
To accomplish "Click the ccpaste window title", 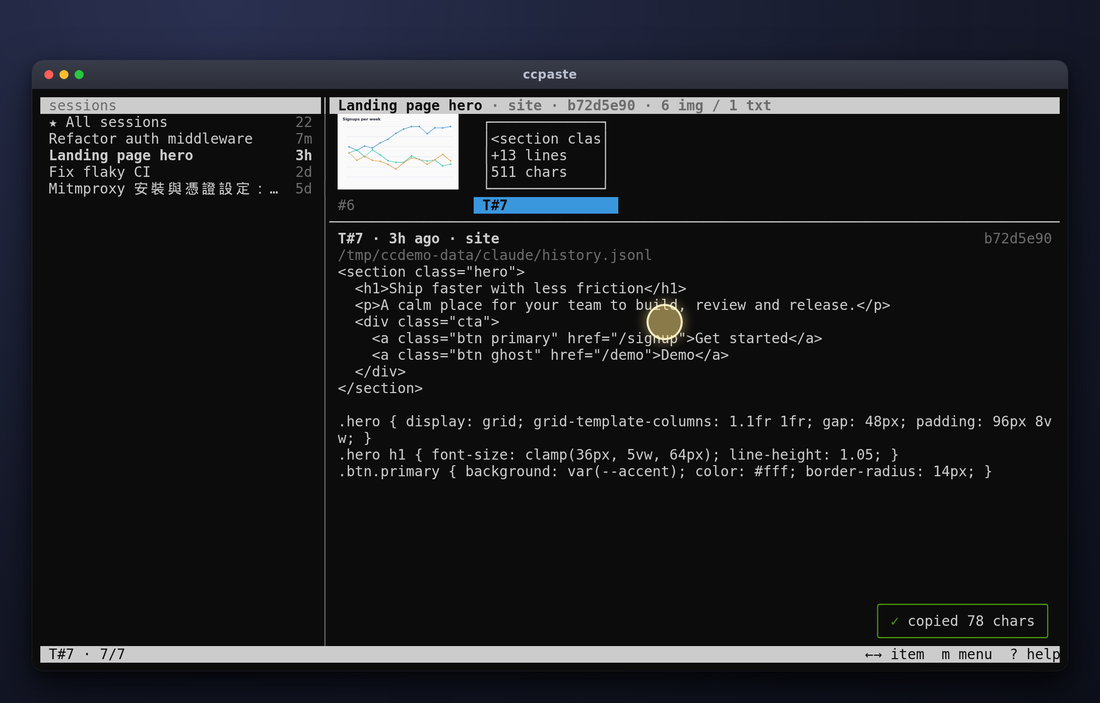I will (550, 74).
